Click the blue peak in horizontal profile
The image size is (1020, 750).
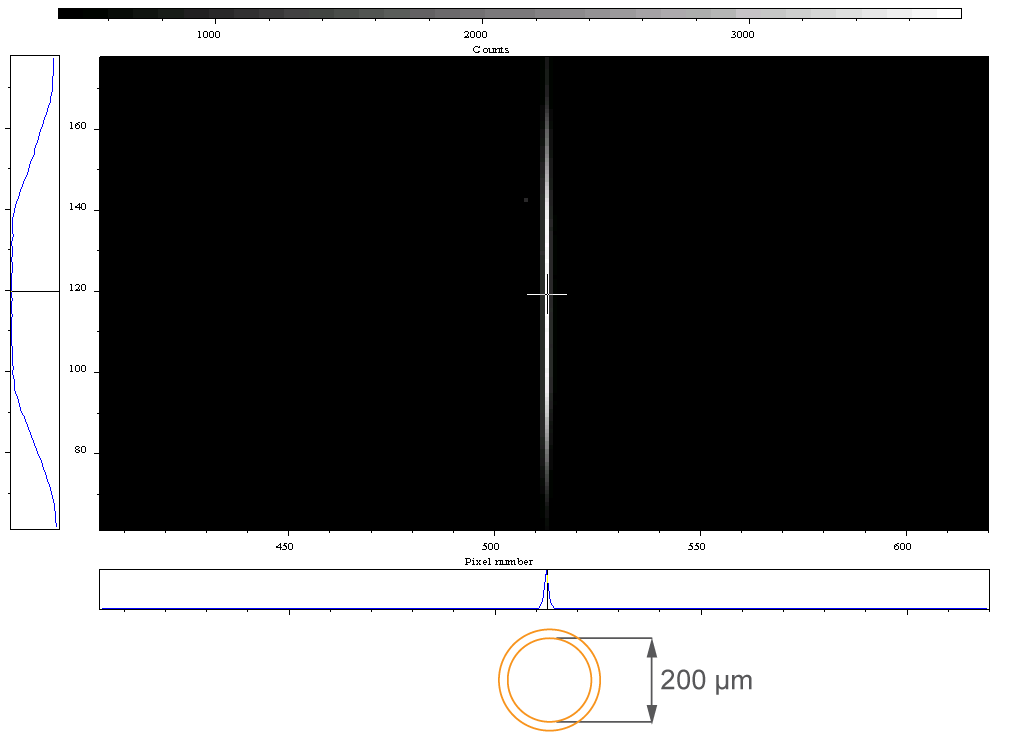point(547,589)
